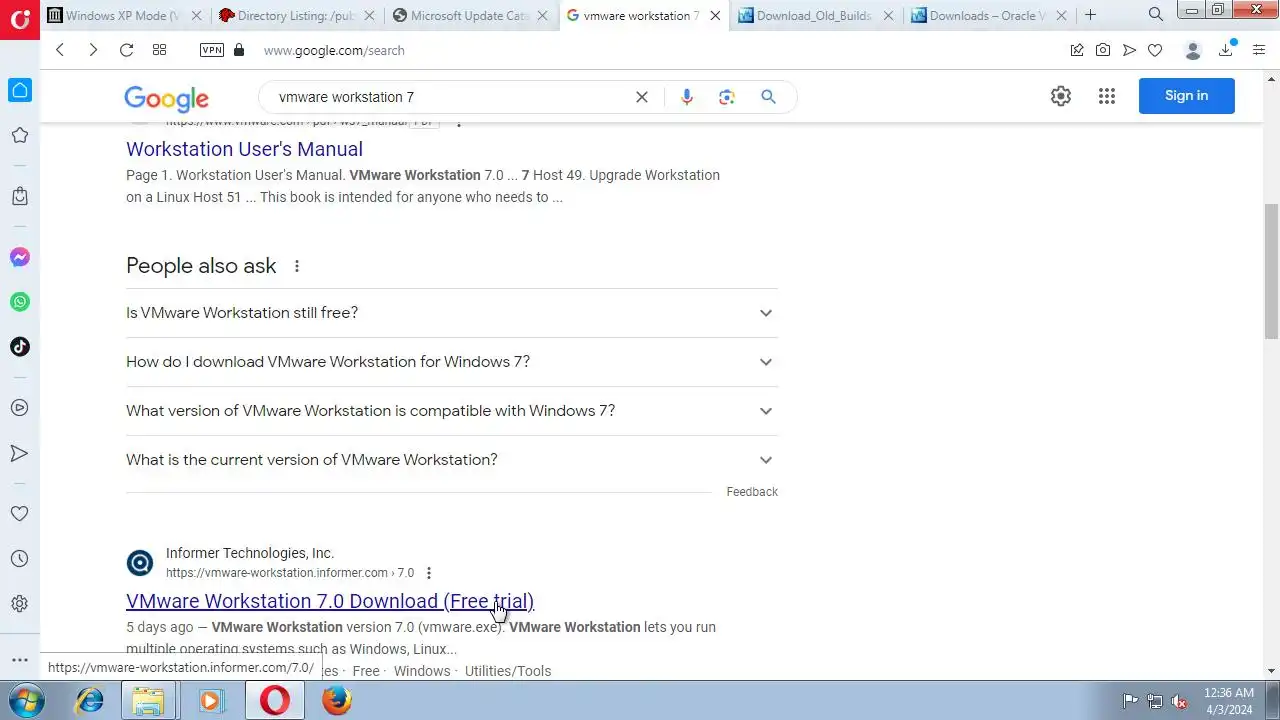Switch to Microsoft Update Catalog tab
This screenshot has height=720, width=1280.
coord(472,16)
